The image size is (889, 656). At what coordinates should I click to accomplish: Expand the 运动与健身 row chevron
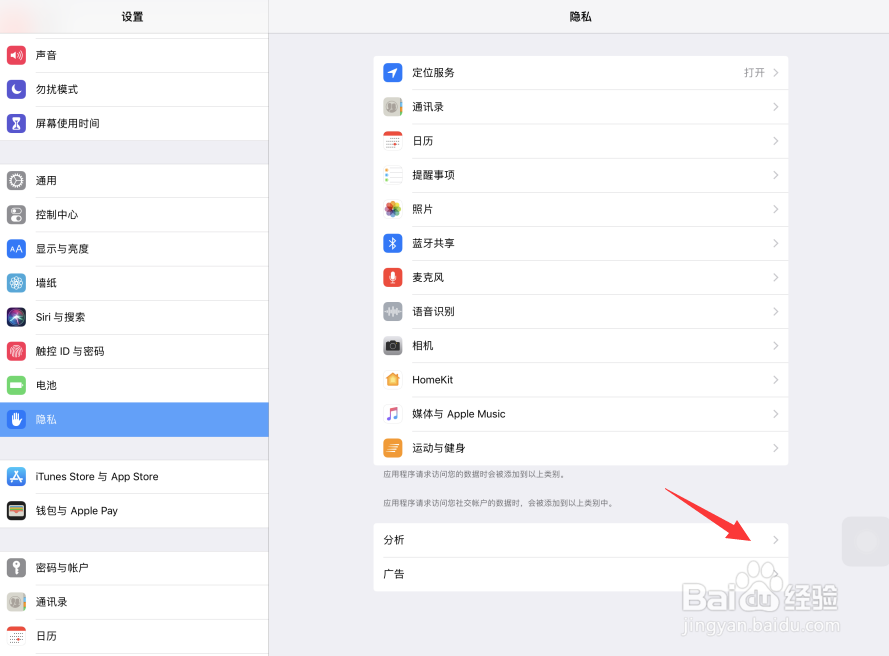coord(776,448)
